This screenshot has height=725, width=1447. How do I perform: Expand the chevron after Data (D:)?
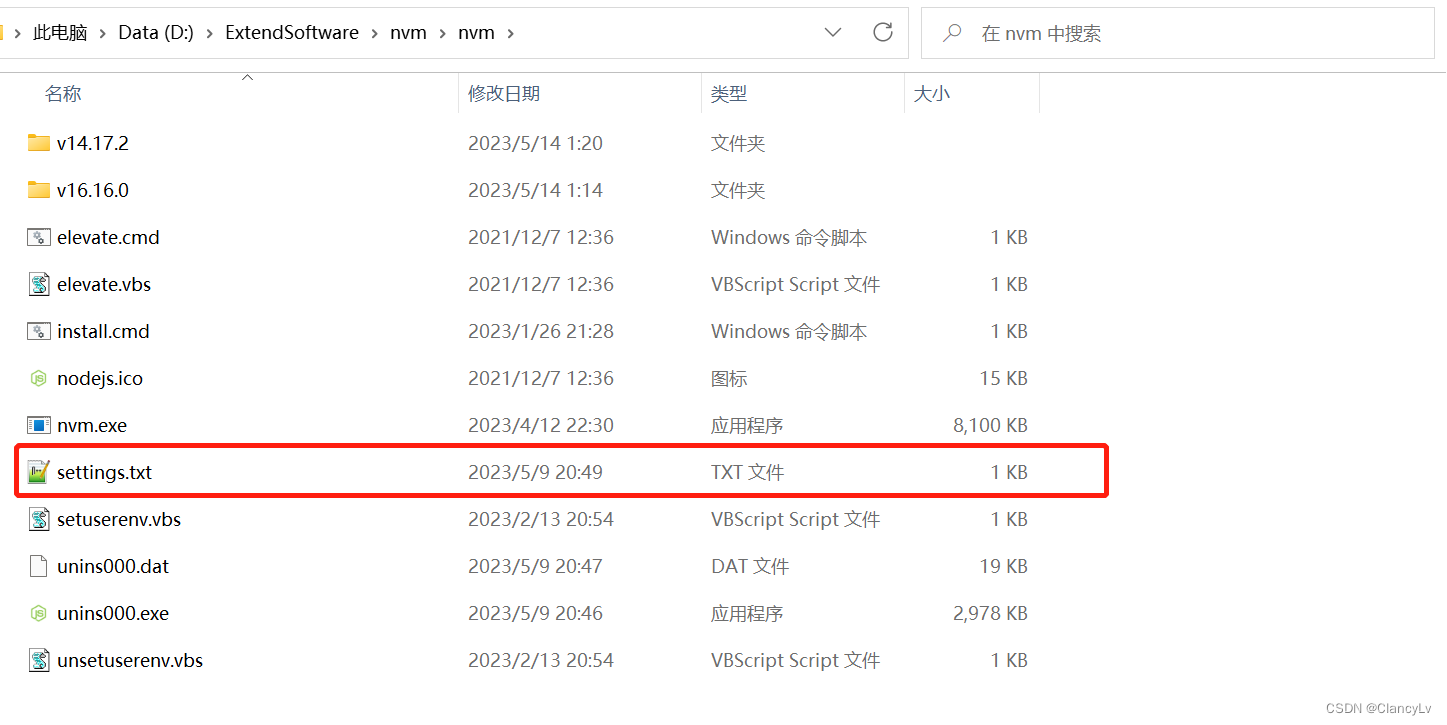pos(210,33)
